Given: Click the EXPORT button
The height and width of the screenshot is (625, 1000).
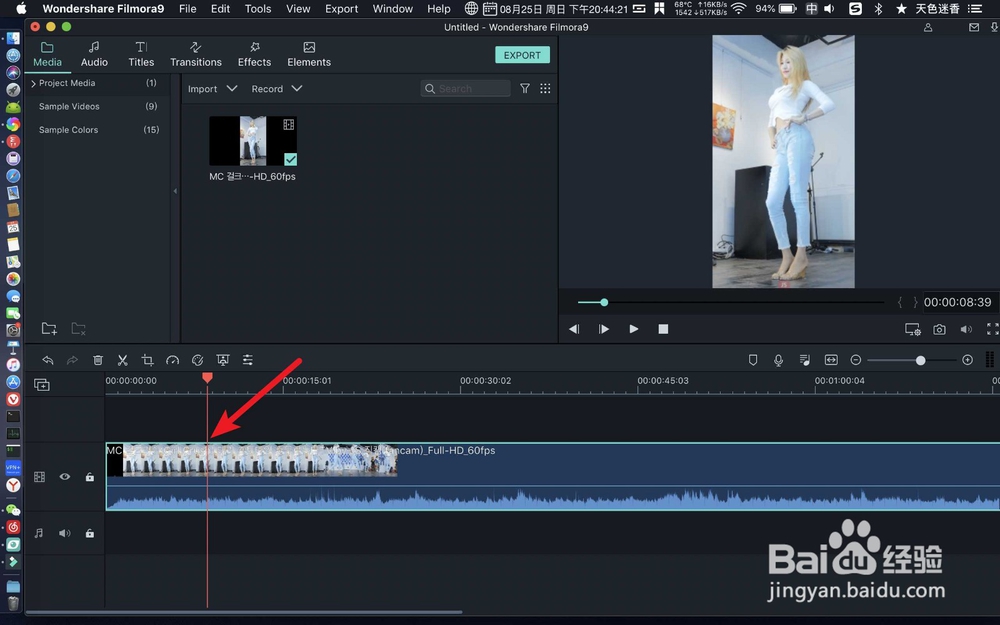Looking at the screenshot, I should pyautogui.click(x=522, y=55).
